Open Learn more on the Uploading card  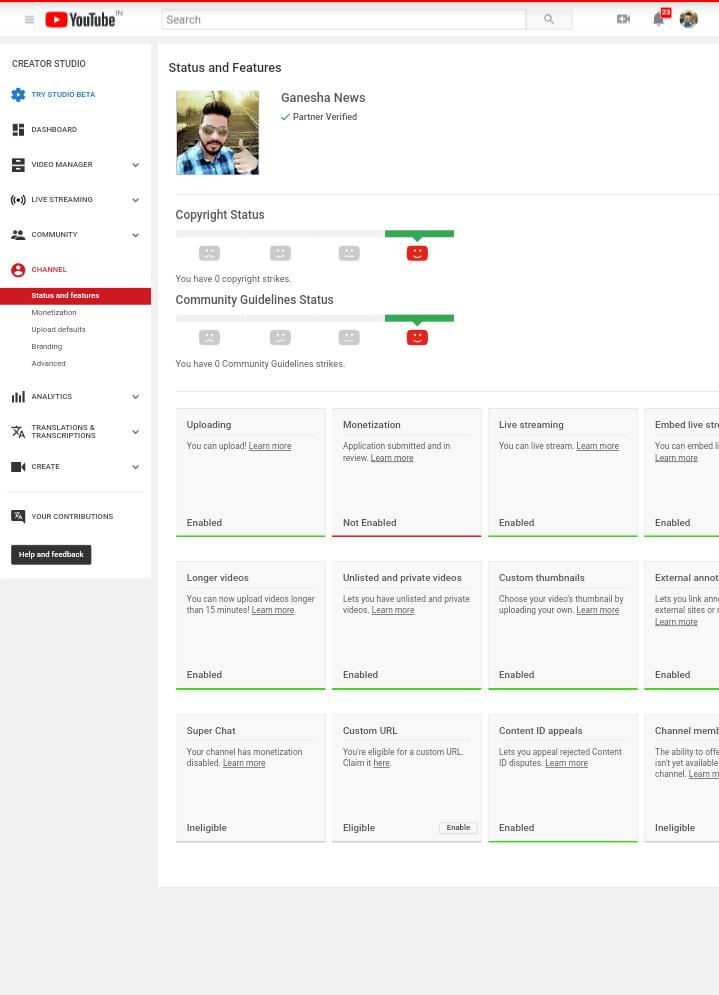click(270, 446)
